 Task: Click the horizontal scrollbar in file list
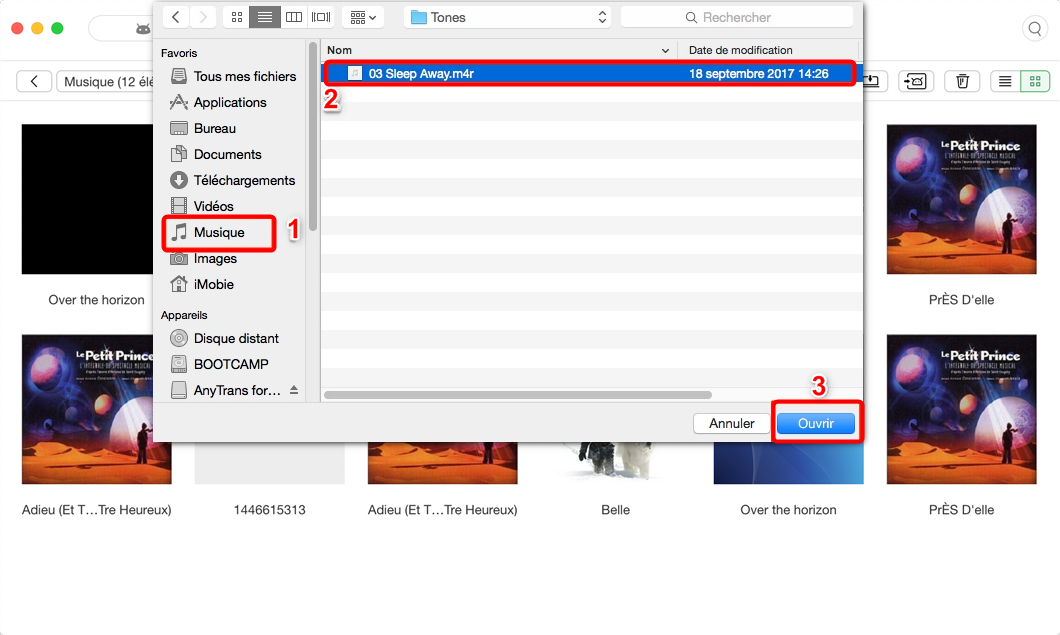518,395
